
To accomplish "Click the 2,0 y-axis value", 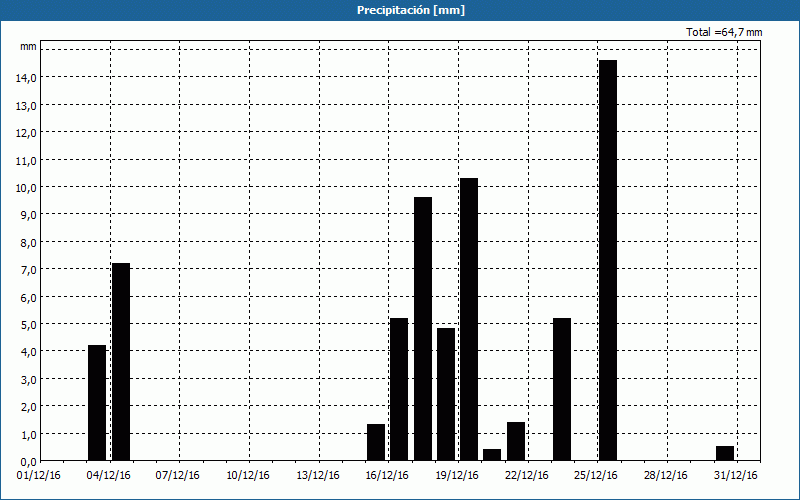I will click(29, 407).
